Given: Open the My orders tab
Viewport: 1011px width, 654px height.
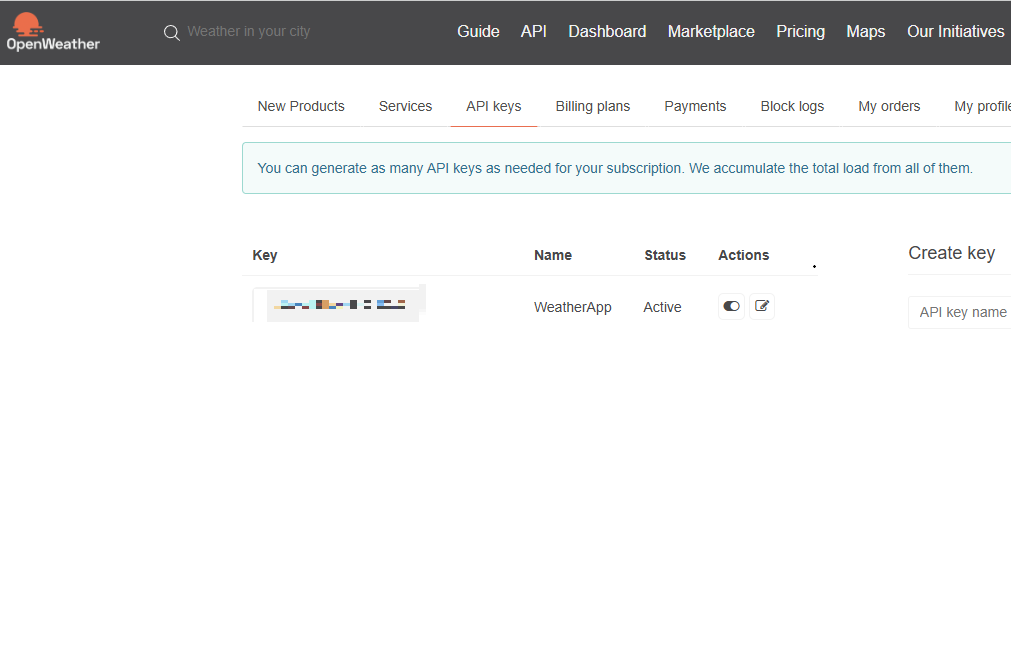Looking at the screenshot, I should click(x=889, y=106).
